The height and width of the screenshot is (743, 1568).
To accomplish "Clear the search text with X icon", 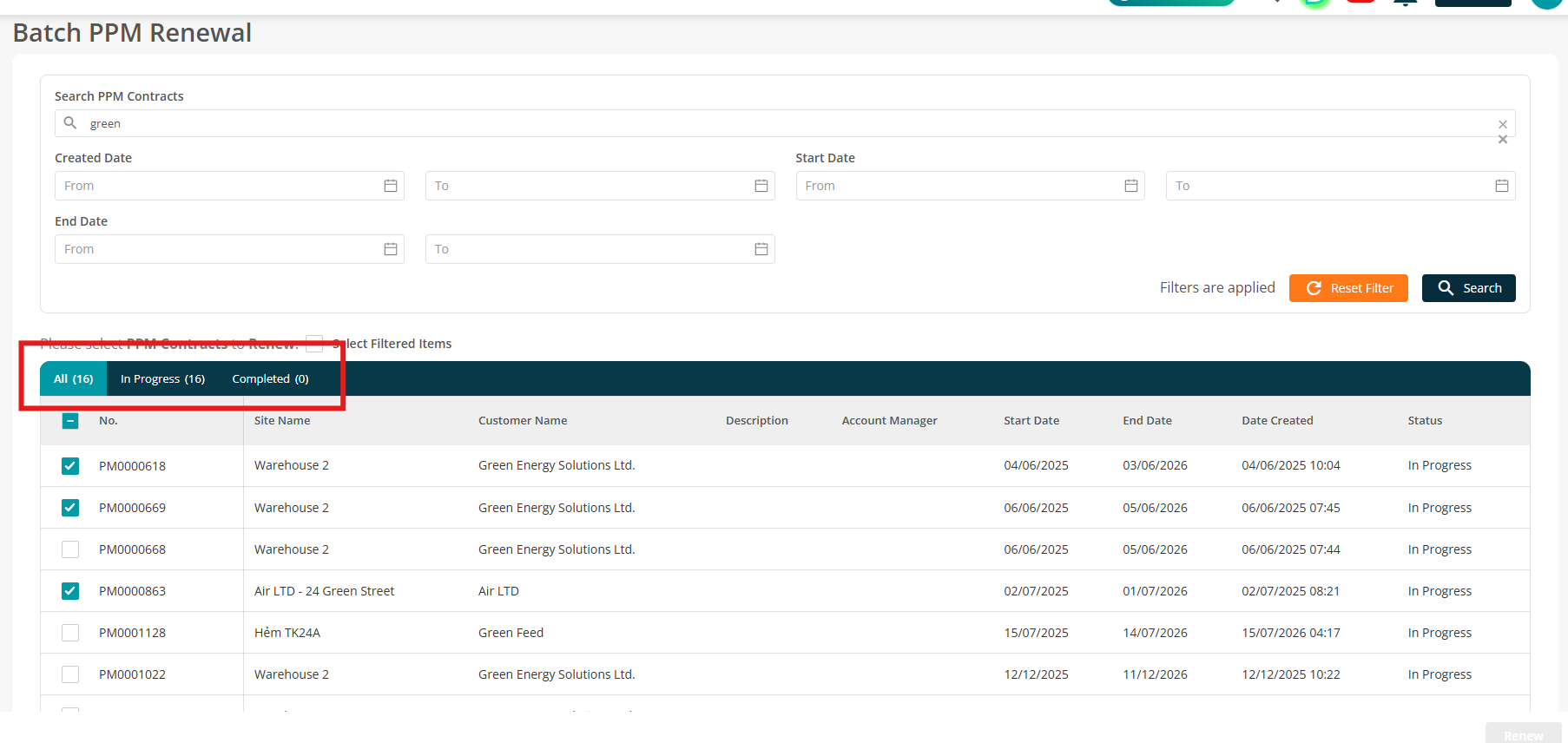I will 1503,124.
